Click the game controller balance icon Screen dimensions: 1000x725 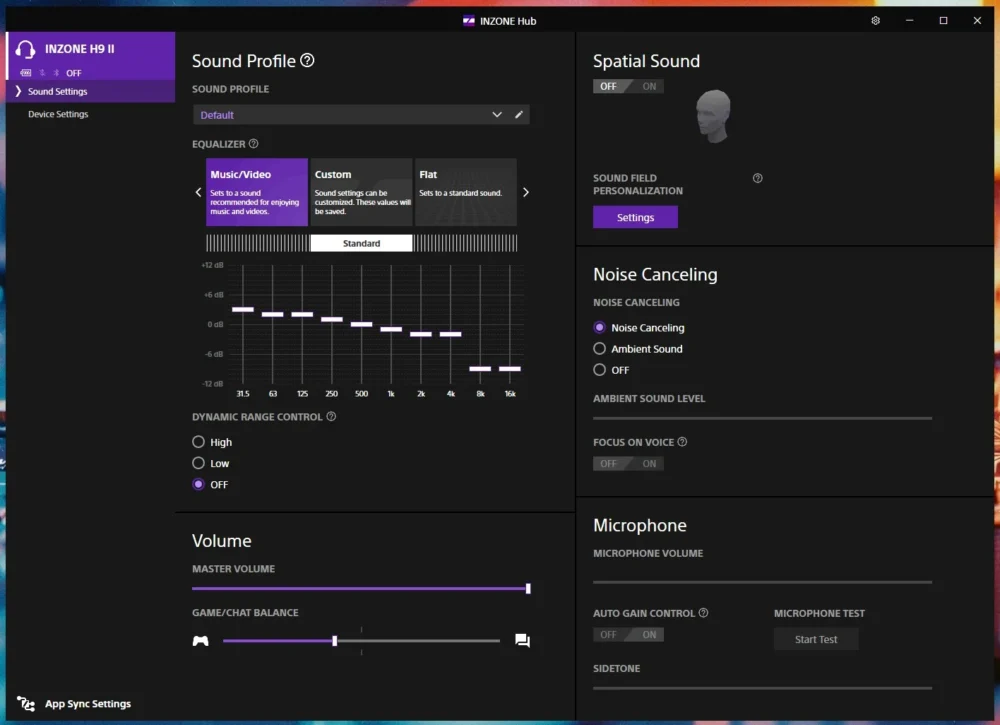pyautogui.click(x=200, y=640)
